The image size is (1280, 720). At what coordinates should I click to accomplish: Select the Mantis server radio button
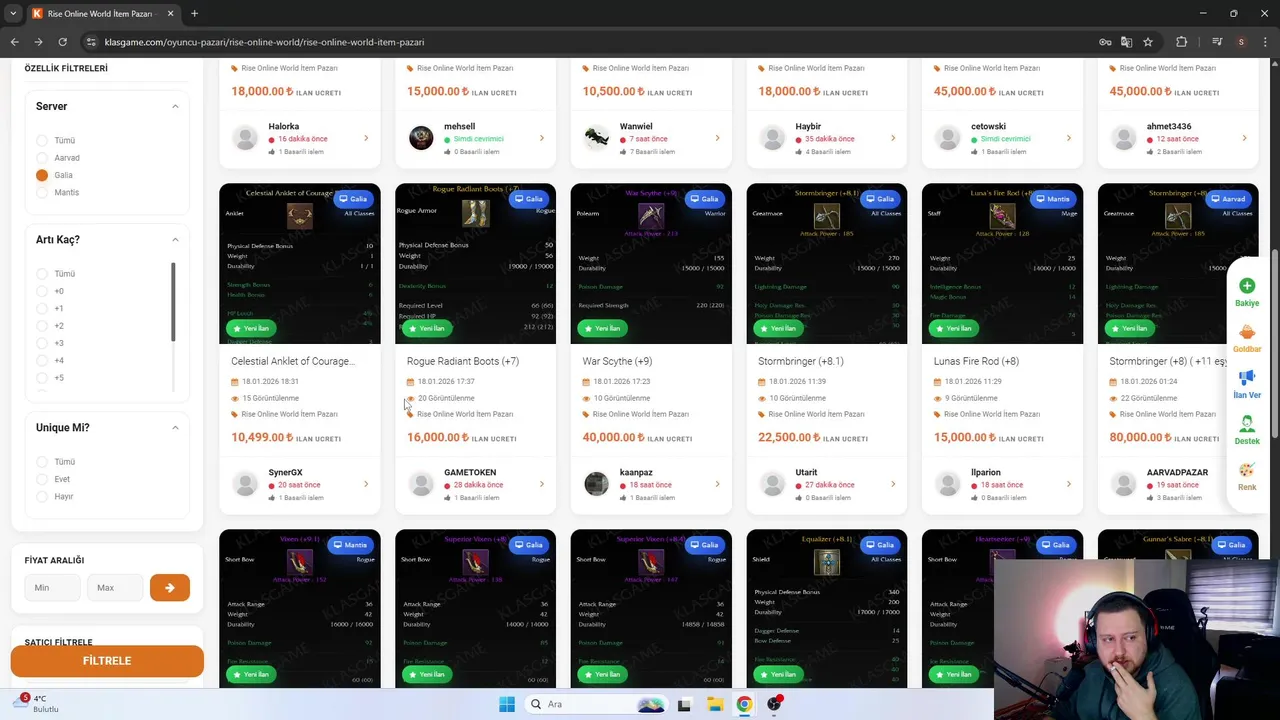pos(42,192)
